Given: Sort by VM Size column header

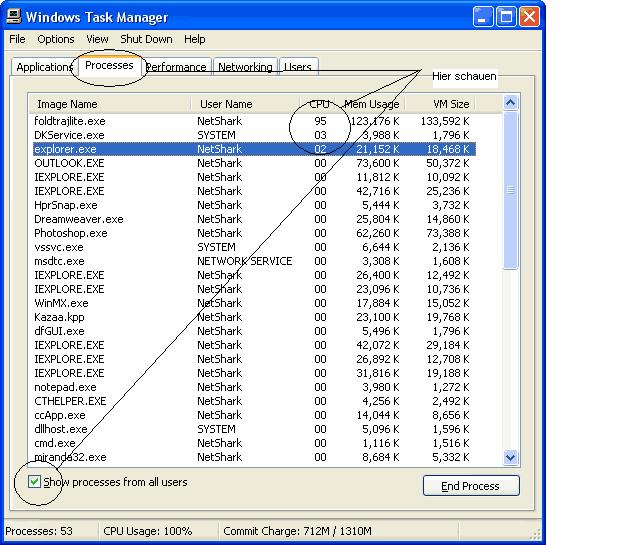Looking at the screenshot, I should pos(440,104).
